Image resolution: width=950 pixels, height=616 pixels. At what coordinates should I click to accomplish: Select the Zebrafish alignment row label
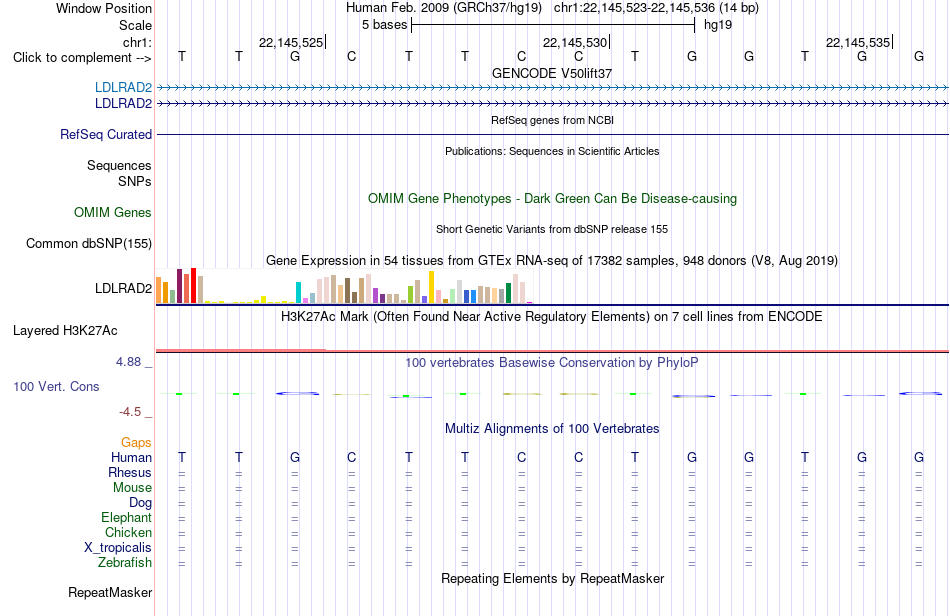click(125, 562)
